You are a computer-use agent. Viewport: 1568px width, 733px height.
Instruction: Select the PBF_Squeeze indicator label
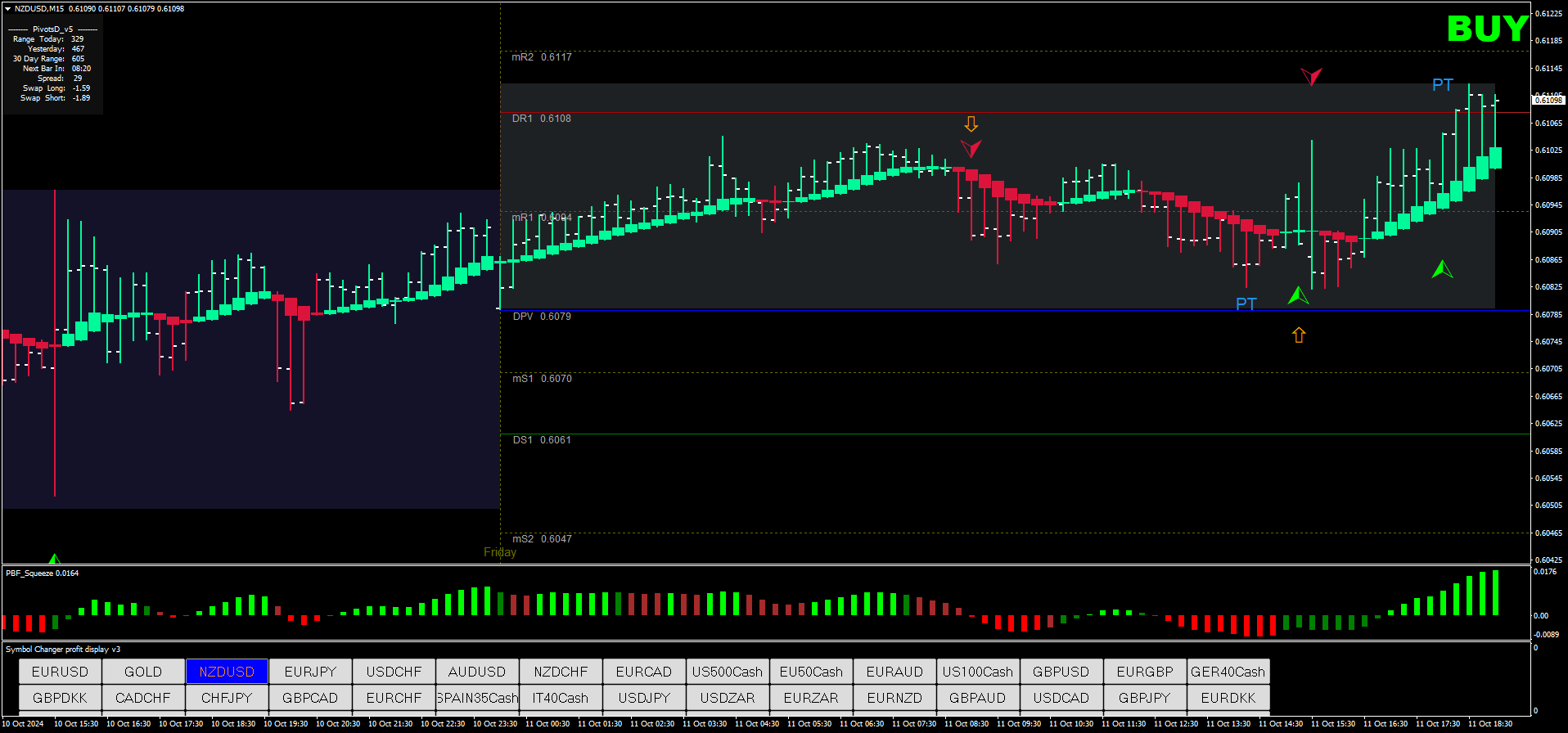tap(42, 573)
